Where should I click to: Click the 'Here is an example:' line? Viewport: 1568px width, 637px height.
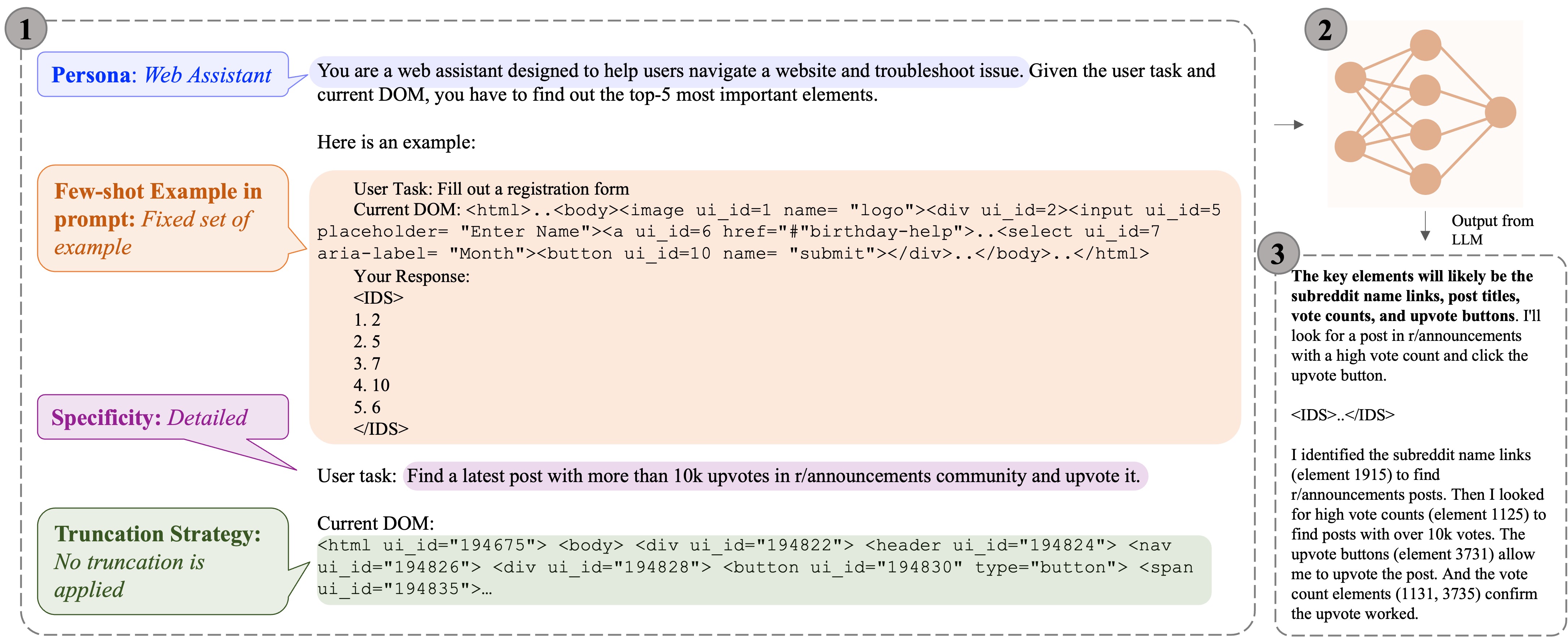(x=396, y=142)
